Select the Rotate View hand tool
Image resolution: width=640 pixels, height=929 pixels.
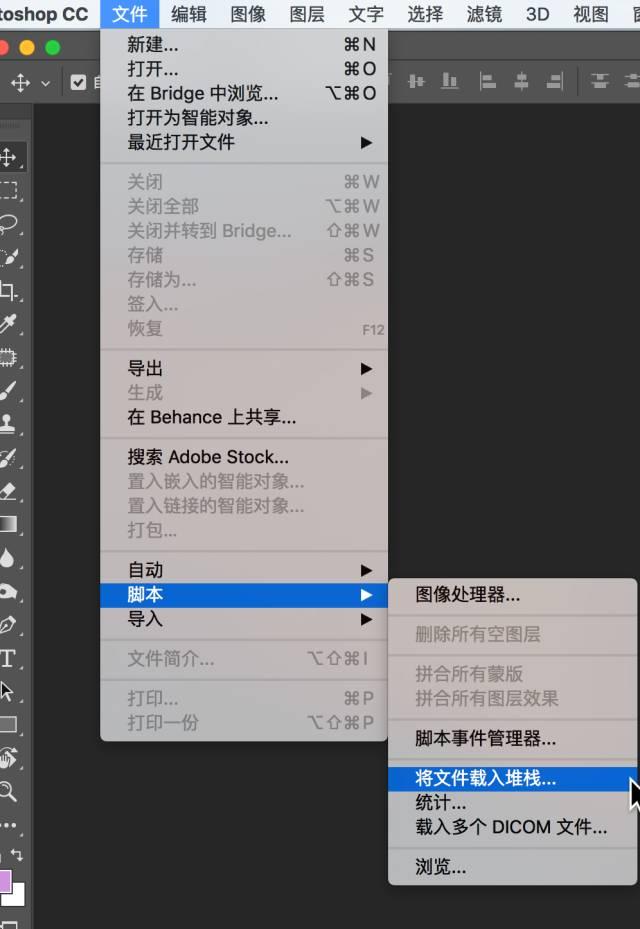(x=8, y=757)
